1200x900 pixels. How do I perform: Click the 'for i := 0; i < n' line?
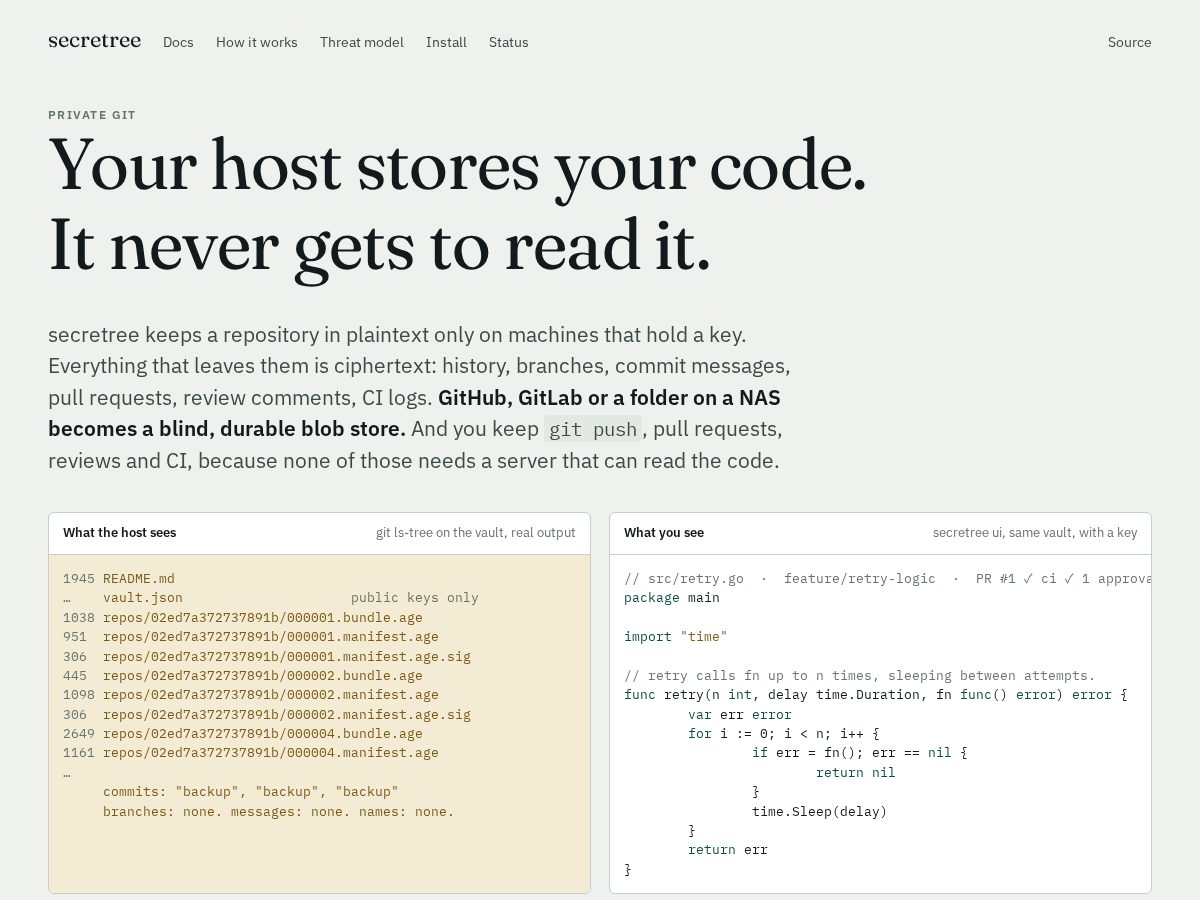[784, 733]
